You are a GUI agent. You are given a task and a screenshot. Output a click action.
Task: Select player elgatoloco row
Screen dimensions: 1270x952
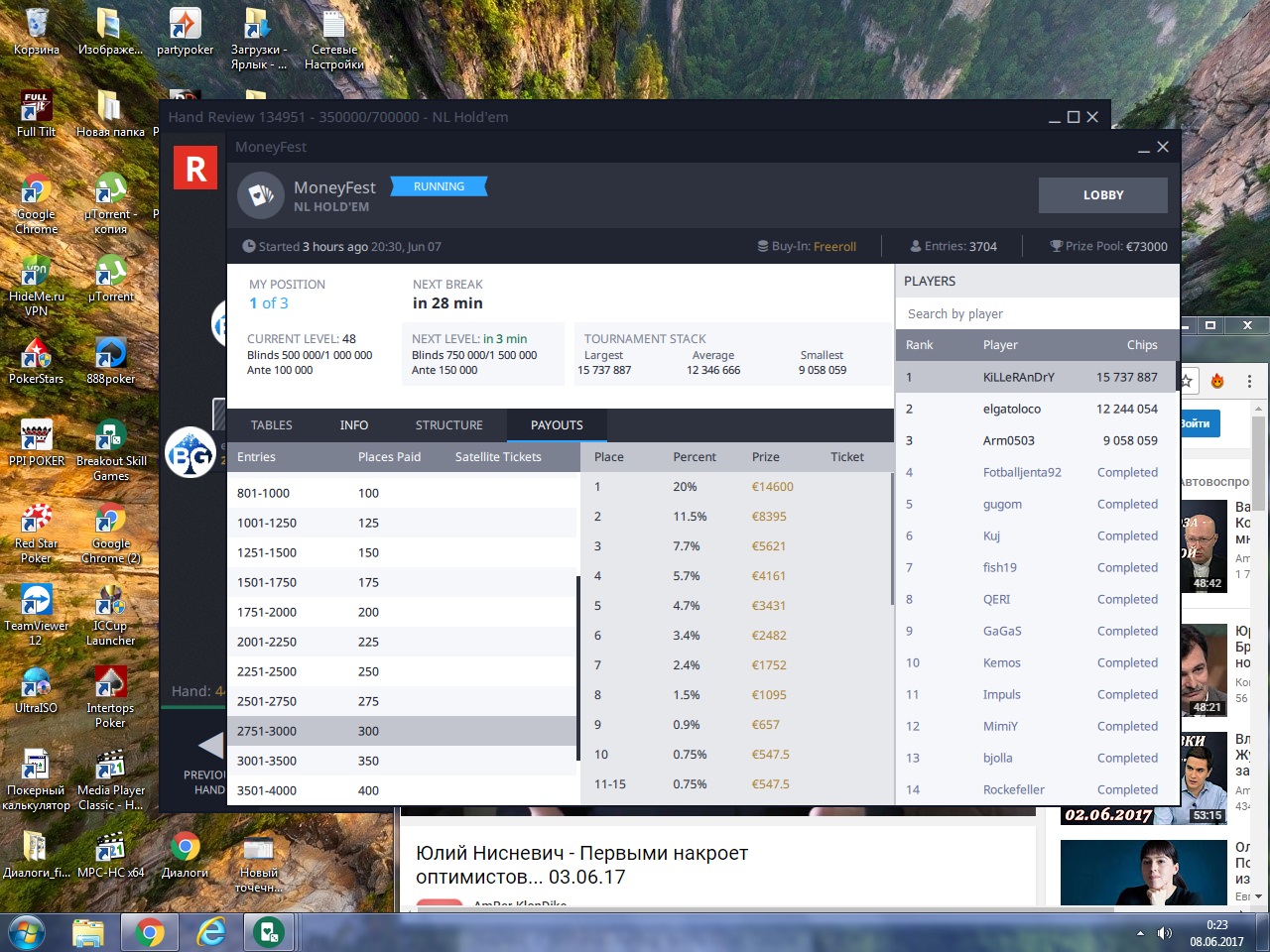pos(1036,409)
